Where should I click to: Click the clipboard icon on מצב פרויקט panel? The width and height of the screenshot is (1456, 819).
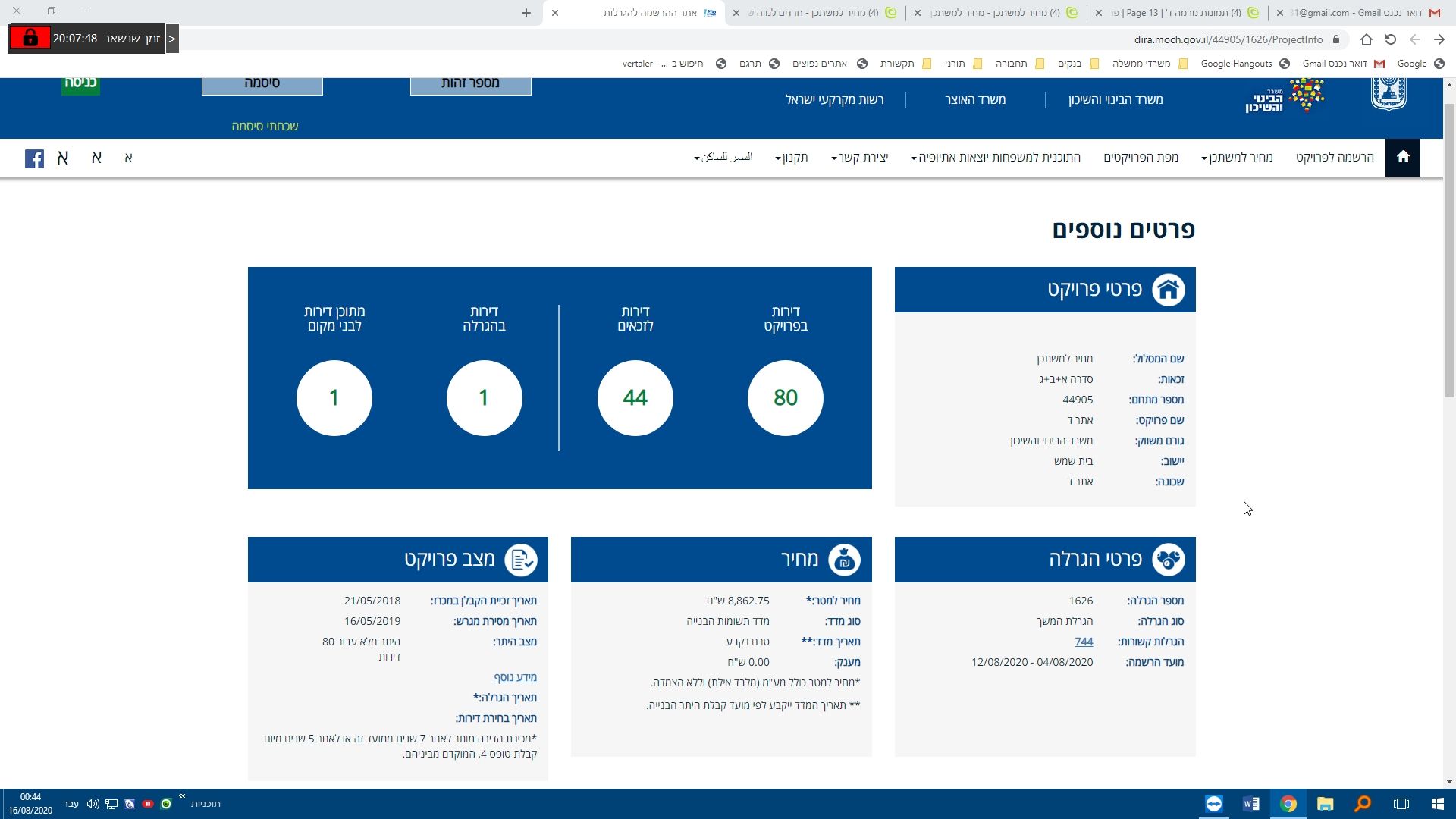pos(521,560)
